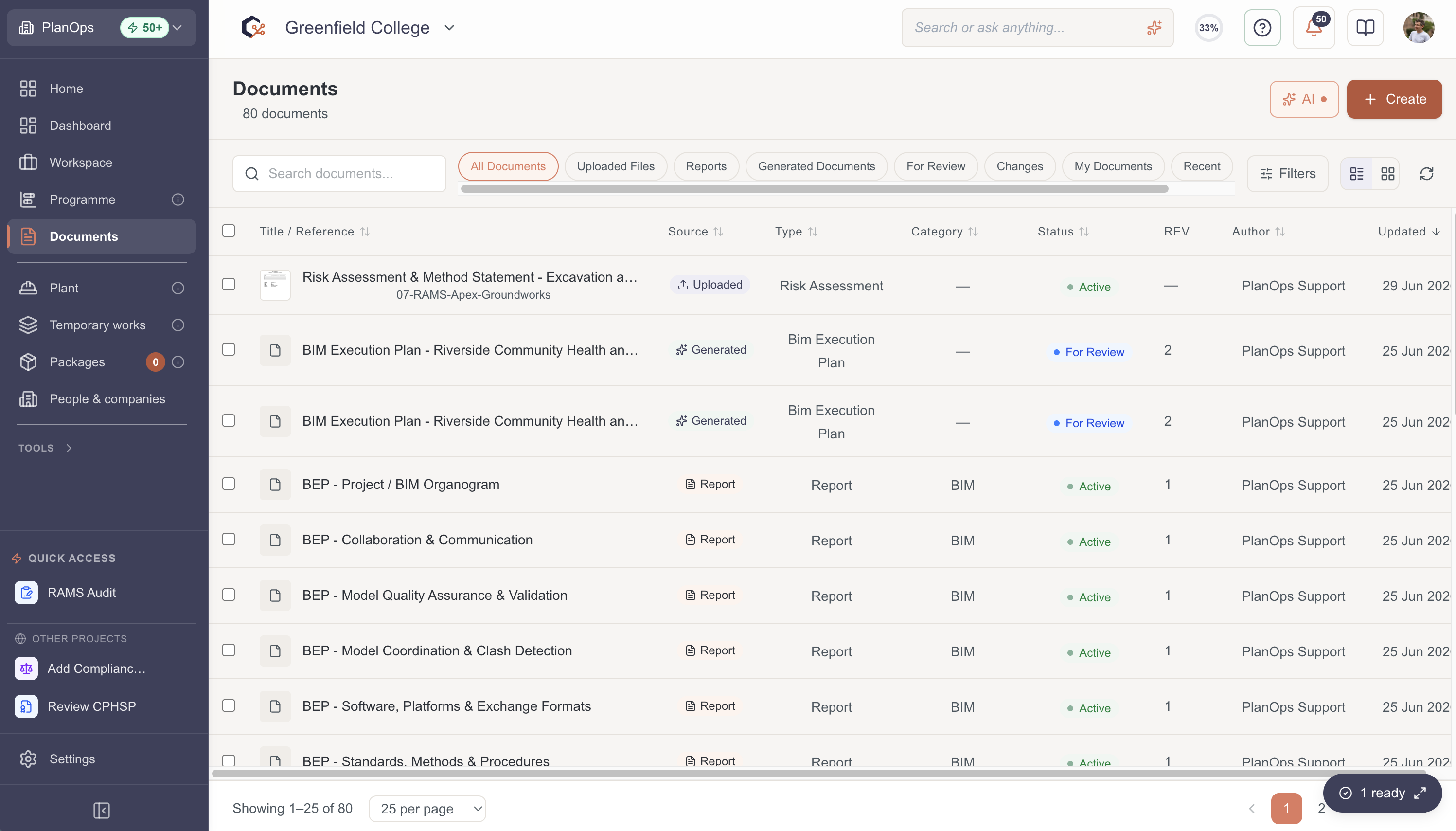
Task: Refresh the documents list
Action: click(x=1426, y=174)
